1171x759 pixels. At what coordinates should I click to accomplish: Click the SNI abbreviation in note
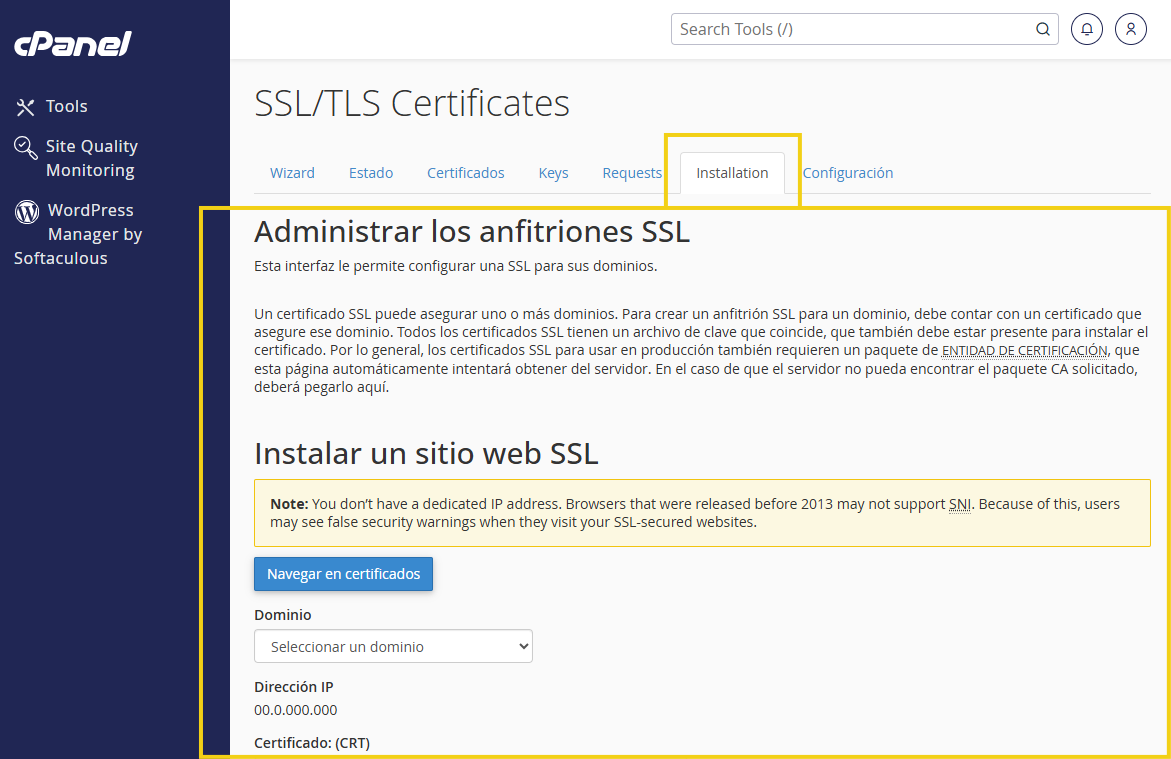pos(960,504)
